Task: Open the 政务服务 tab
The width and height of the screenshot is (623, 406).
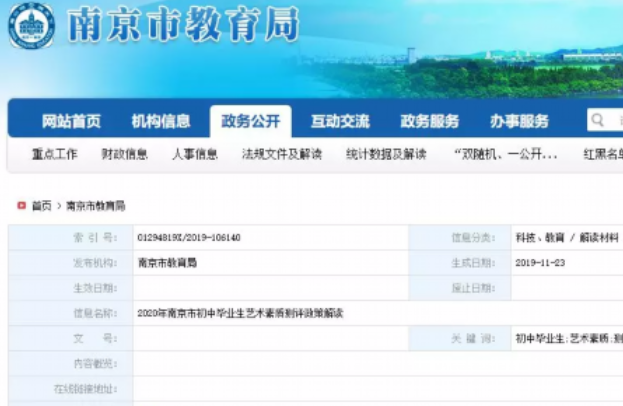Action: pos(430,121)
